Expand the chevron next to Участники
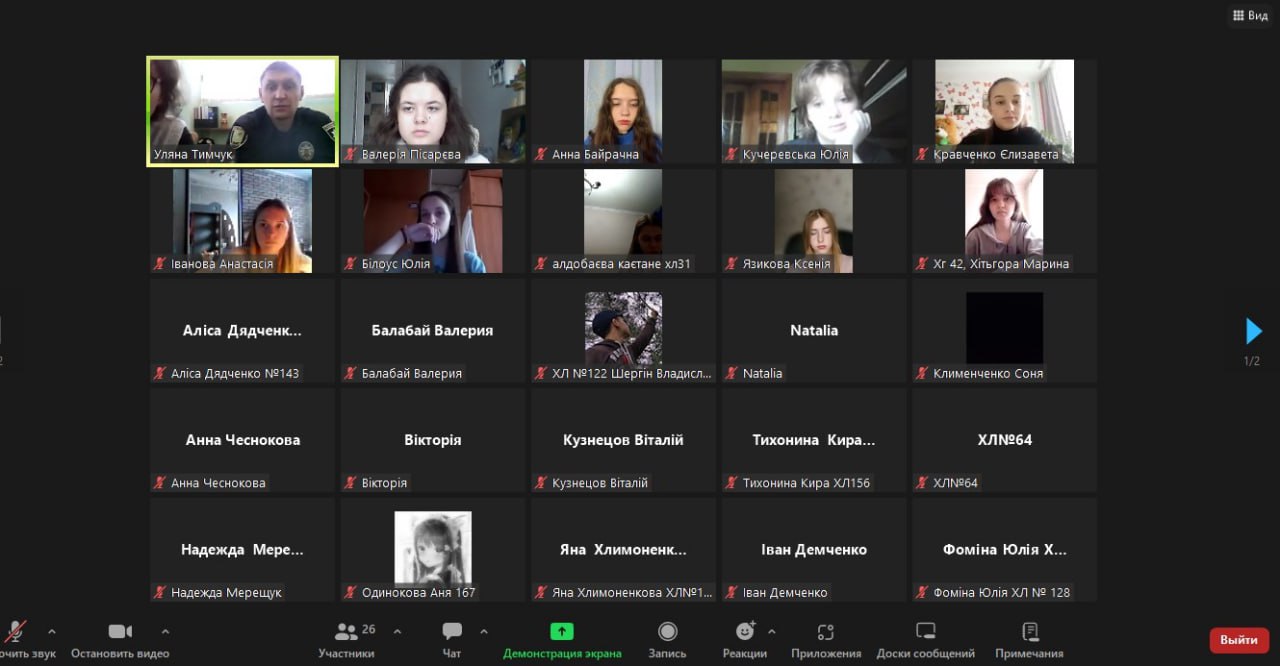1280x666 pixels. (x=397, y=631)
